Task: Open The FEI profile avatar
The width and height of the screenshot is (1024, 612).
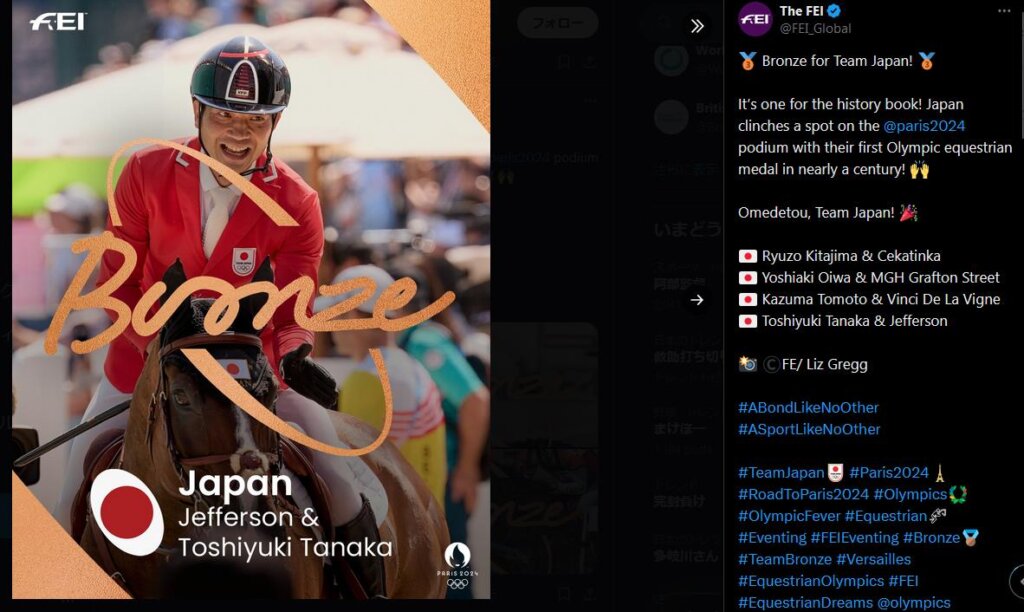Action: 755,19
